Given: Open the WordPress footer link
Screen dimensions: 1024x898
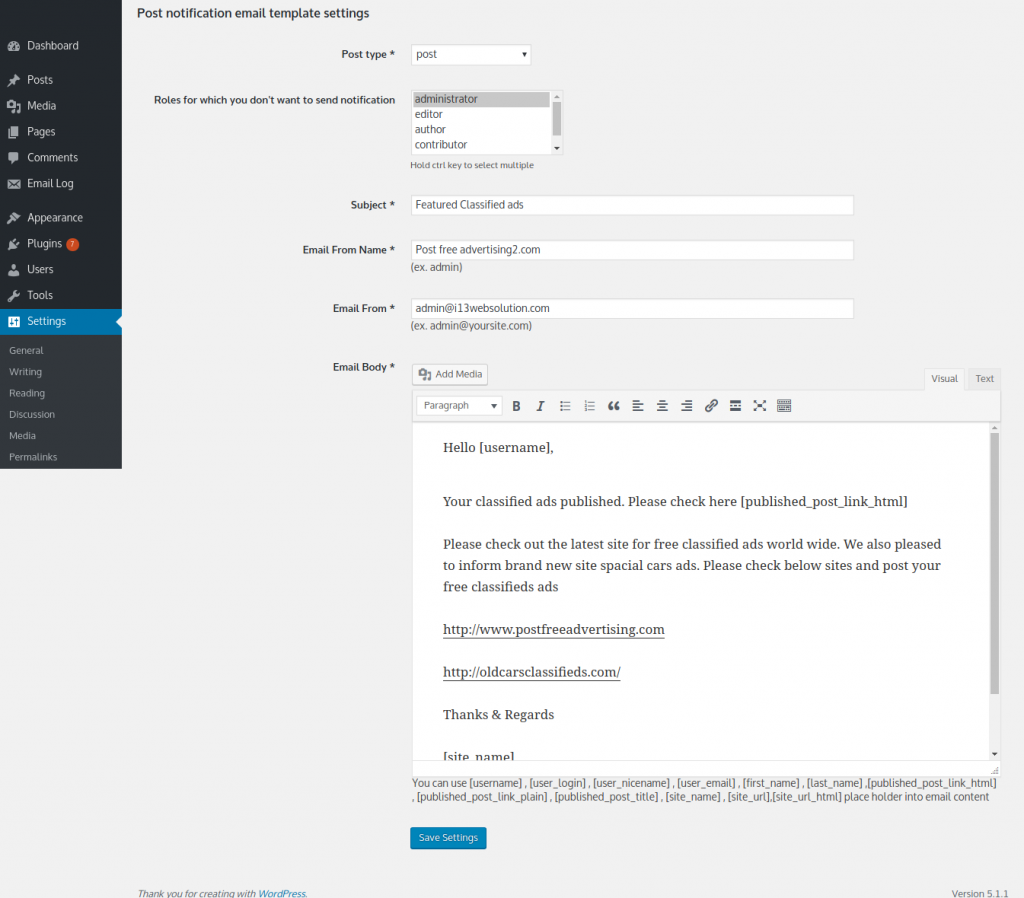Looking at the screenshot, I should (281, 893).
